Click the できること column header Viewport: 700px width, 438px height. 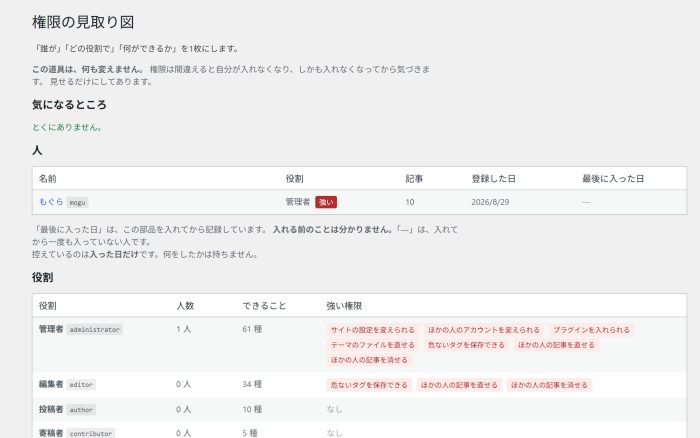(x=264, y=306)
